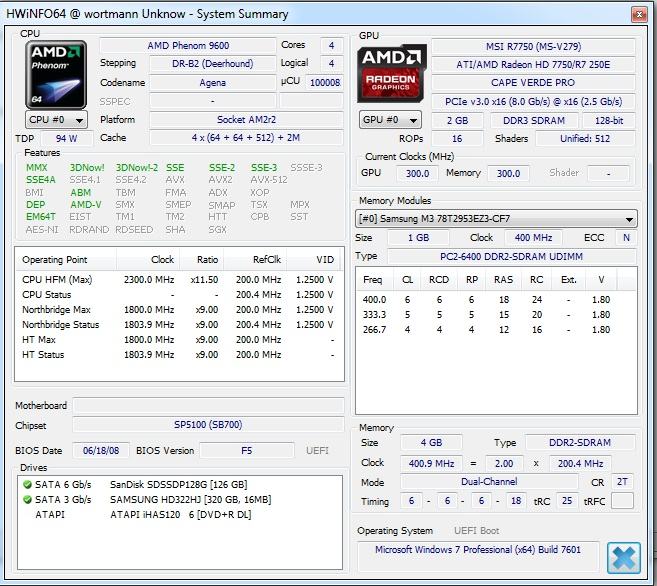Click the memory clock 400.9 MHz field
Image resolution: width=657 pixels, height=586 pixels.
[x=431, y=464]
